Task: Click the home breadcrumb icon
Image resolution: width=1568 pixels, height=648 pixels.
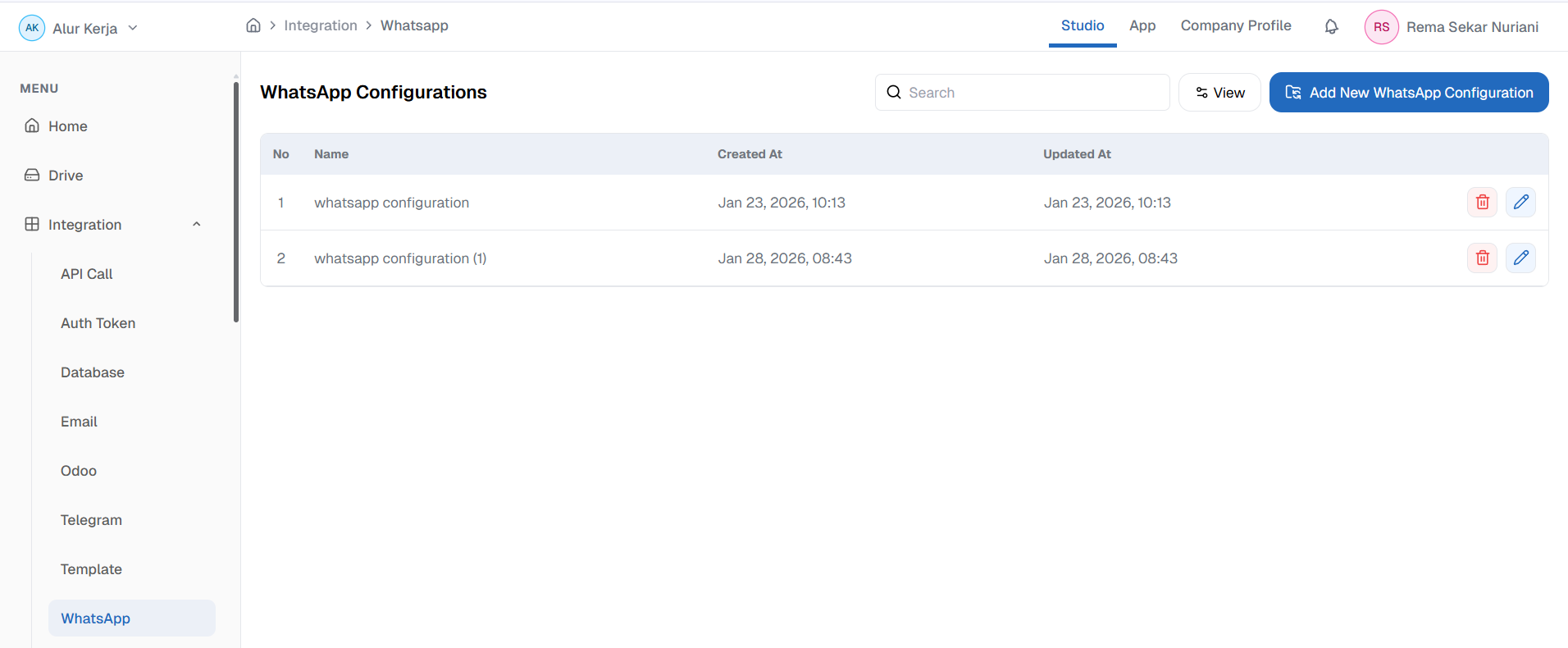Action: (x=253, y=25)
